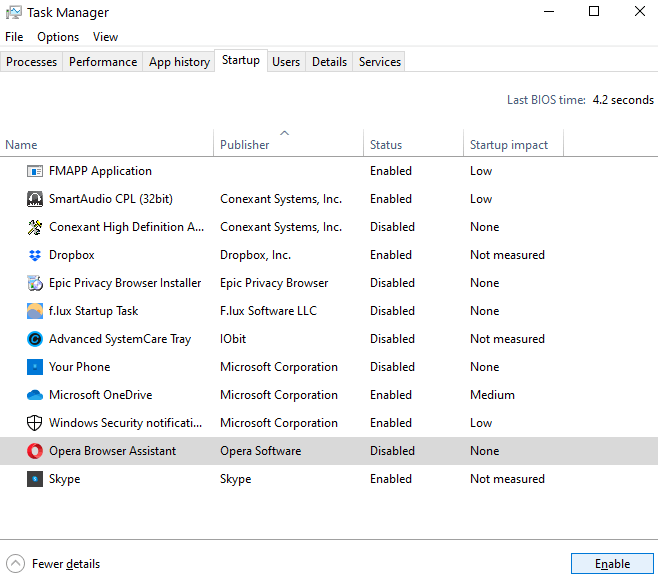Click Opera Browser Assistant Disabled status
Screen dimensions: 658x586
tap(392, 451)
